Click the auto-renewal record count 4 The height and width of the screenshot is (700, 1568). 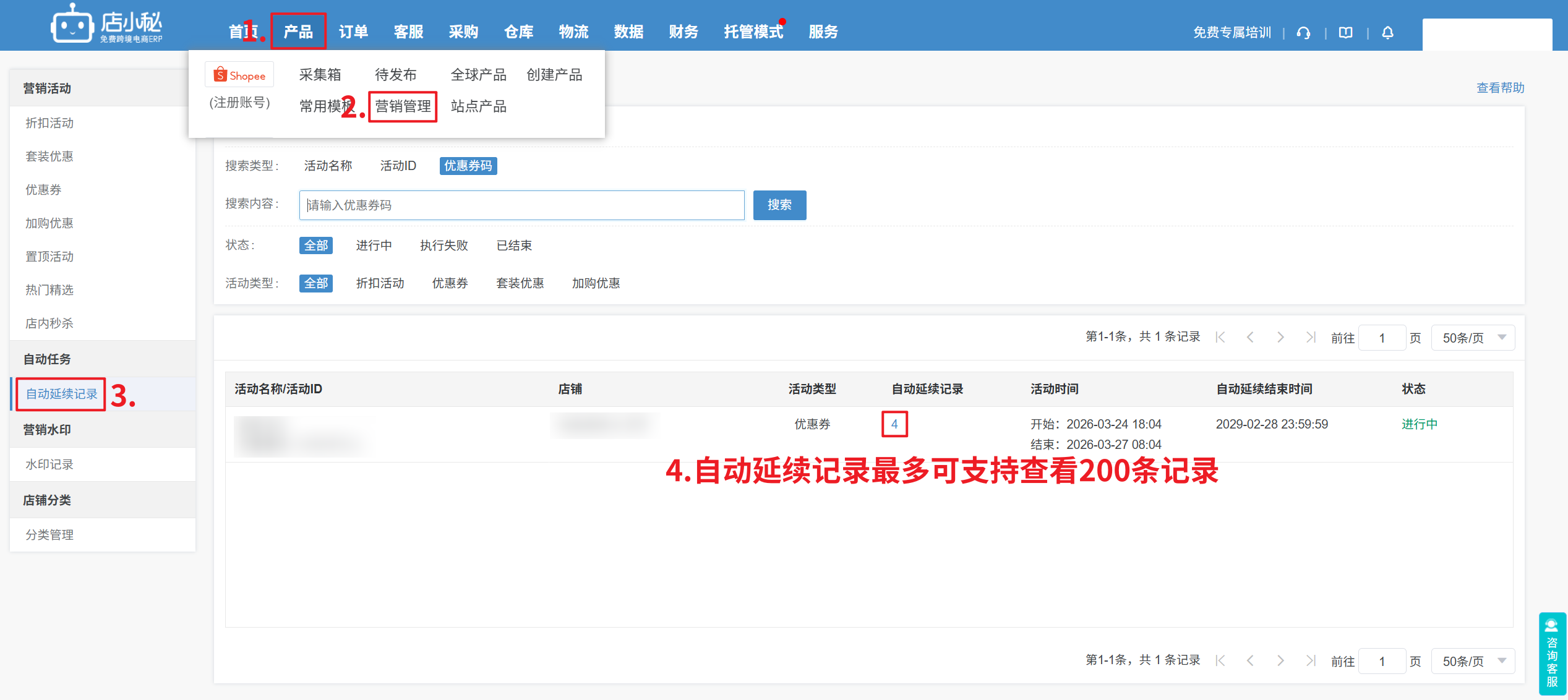pos(894,424)
